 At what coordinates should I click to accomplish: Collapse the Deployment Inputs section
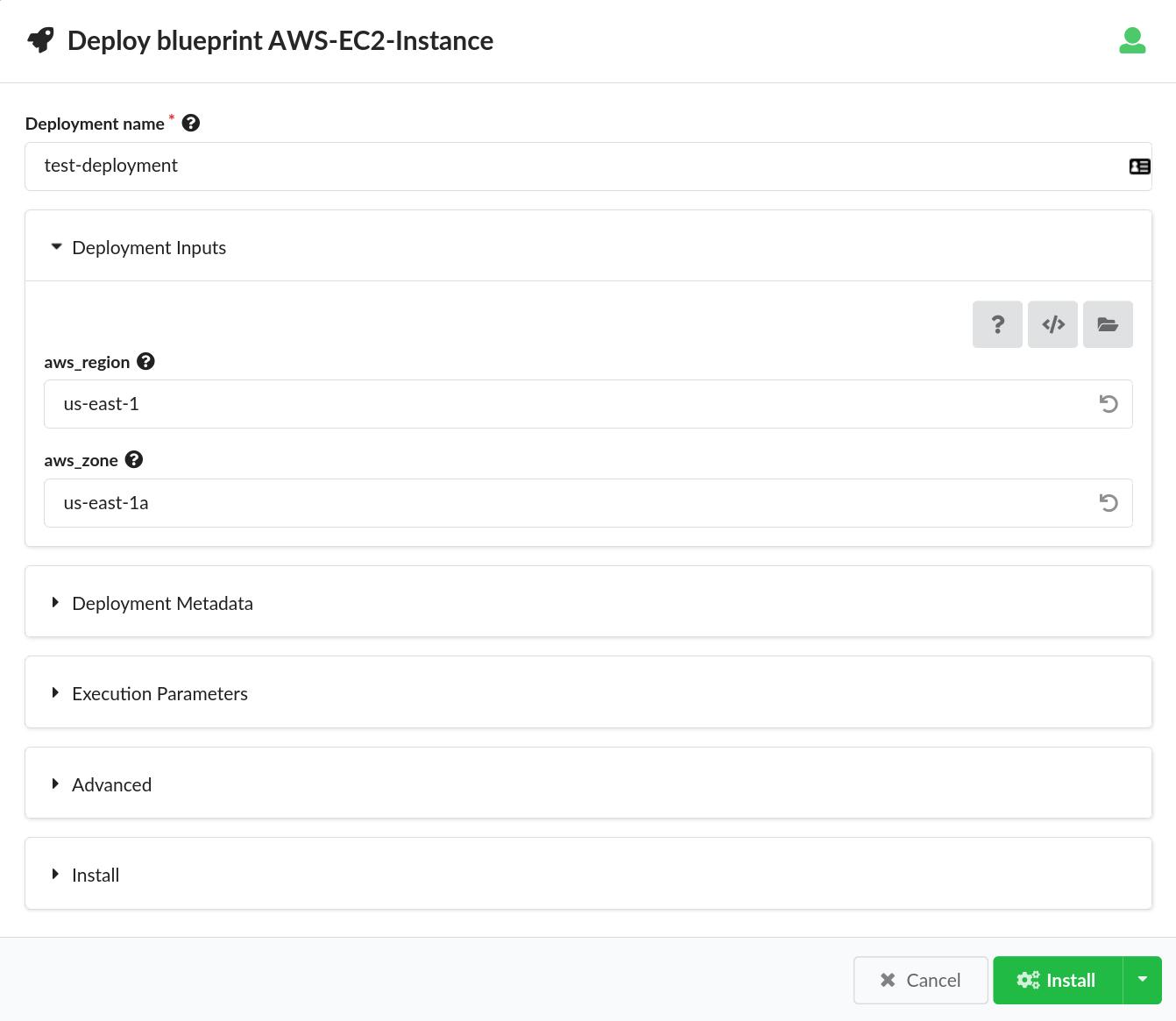(x=588, y=246)
